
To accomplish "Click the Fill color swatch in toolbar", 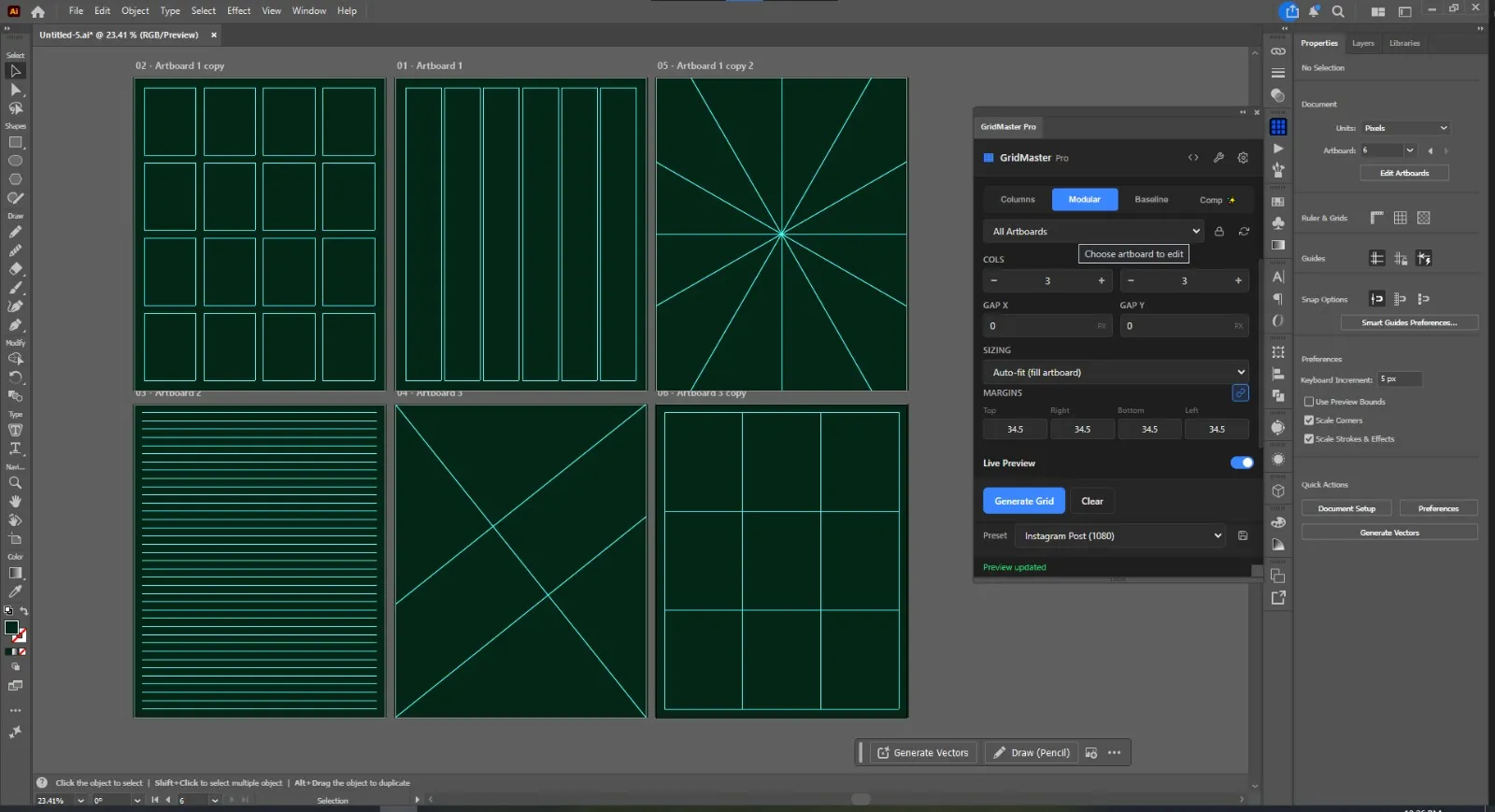I will [11, 628].
